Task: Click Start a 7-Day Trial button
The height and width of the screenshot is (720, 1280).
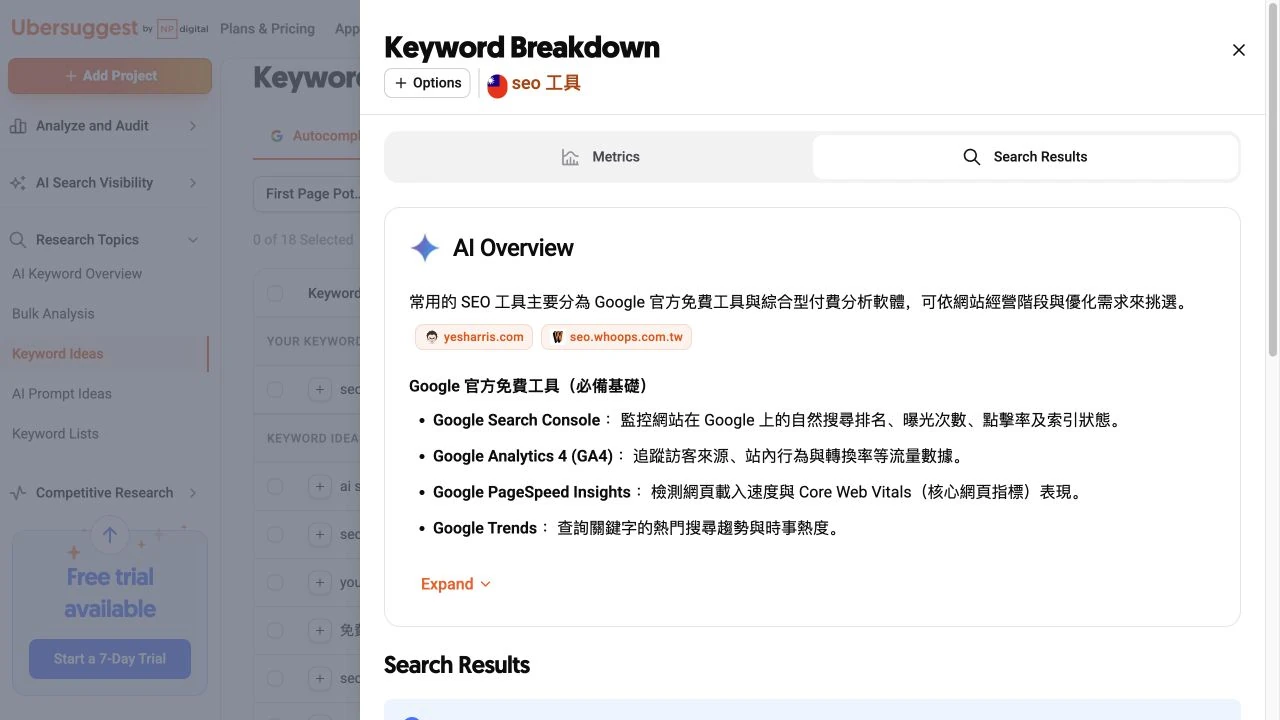Action: tap(110, 659)
